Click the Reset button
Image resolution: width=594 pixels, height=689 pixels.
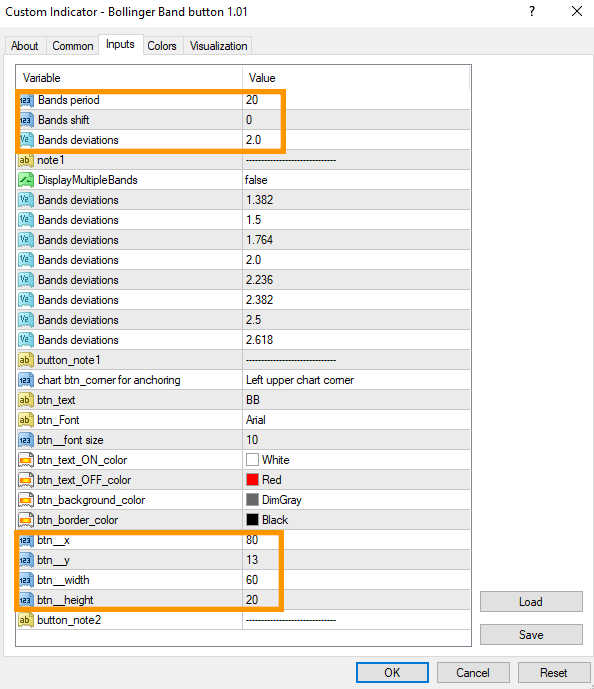pyautogui.click(x=554, y=673)
